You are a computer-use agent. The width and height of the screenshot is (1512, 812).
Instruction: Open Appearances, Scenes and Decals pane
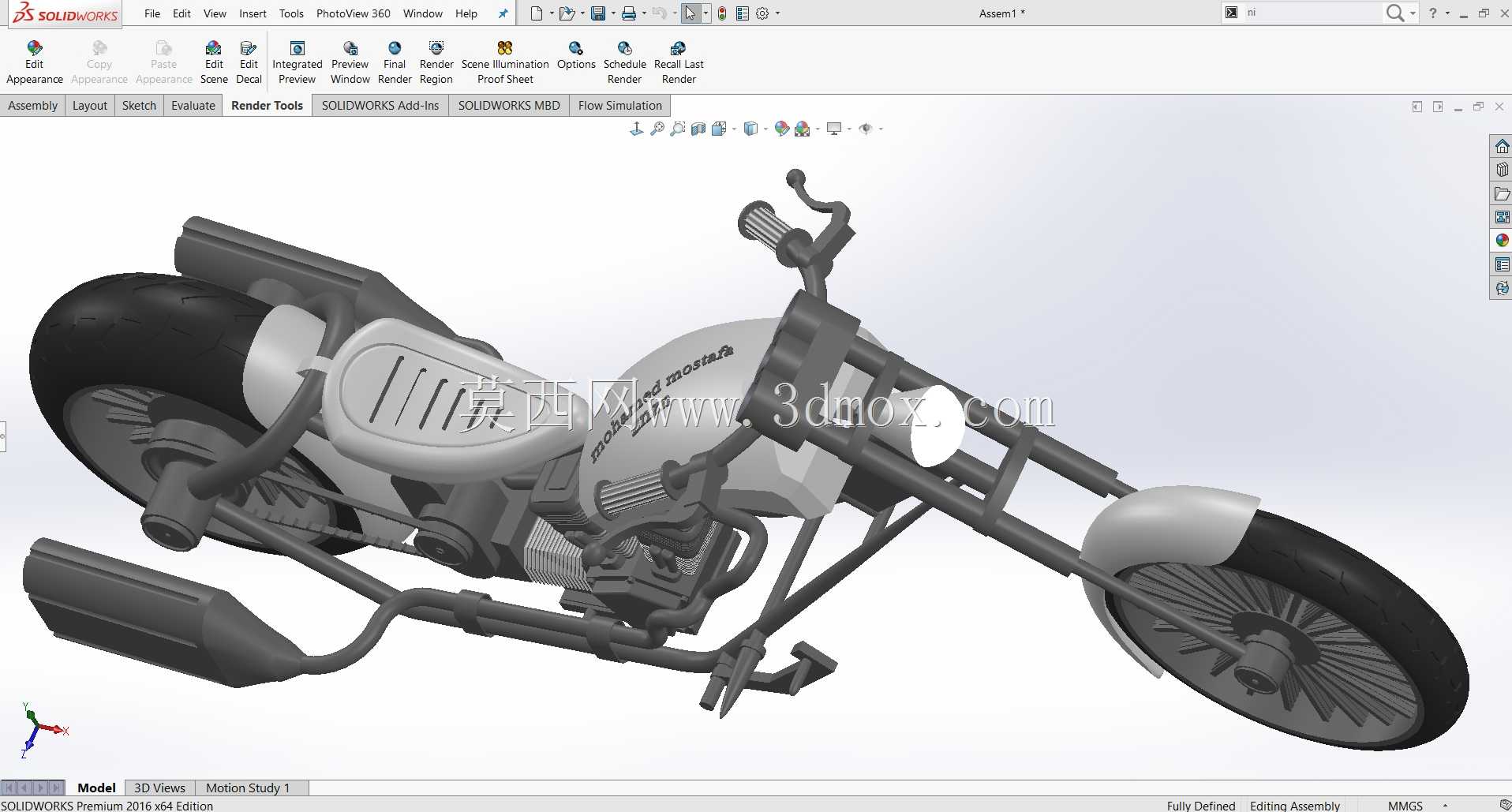tap(1502, 241)
